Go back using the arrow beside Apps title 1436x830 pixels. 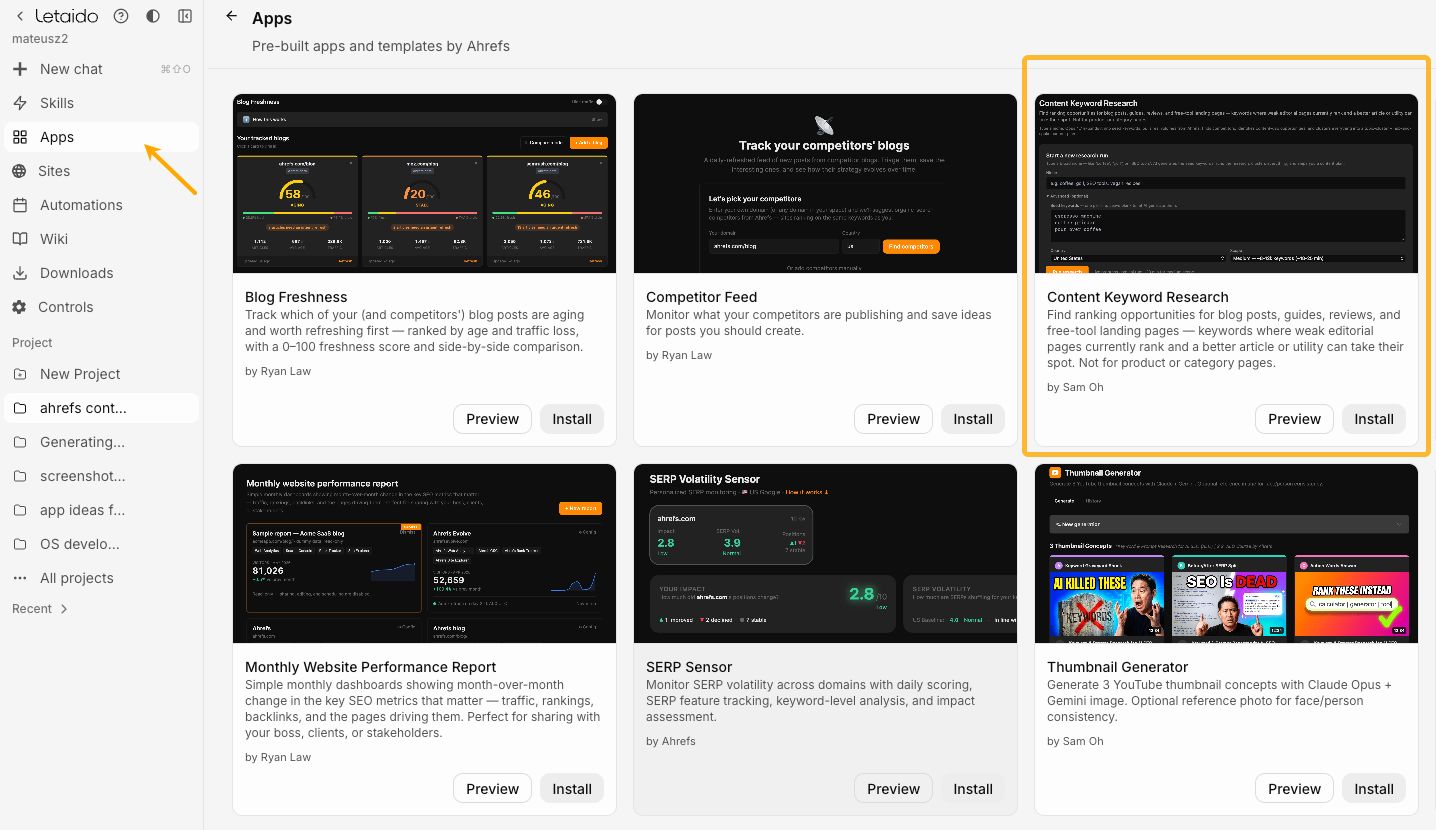click(x=232, y=16)
